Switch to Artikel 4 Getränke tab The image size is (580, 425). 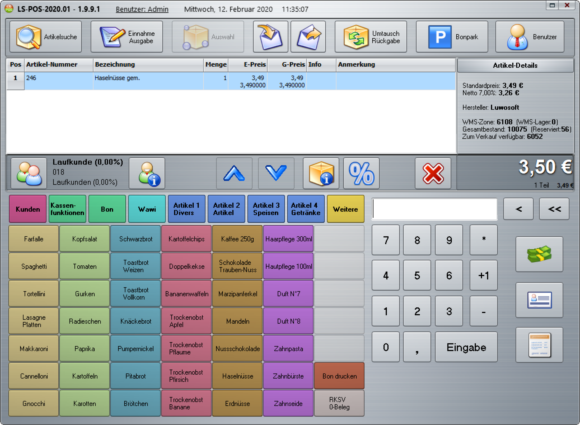click(x=306, y=209)
